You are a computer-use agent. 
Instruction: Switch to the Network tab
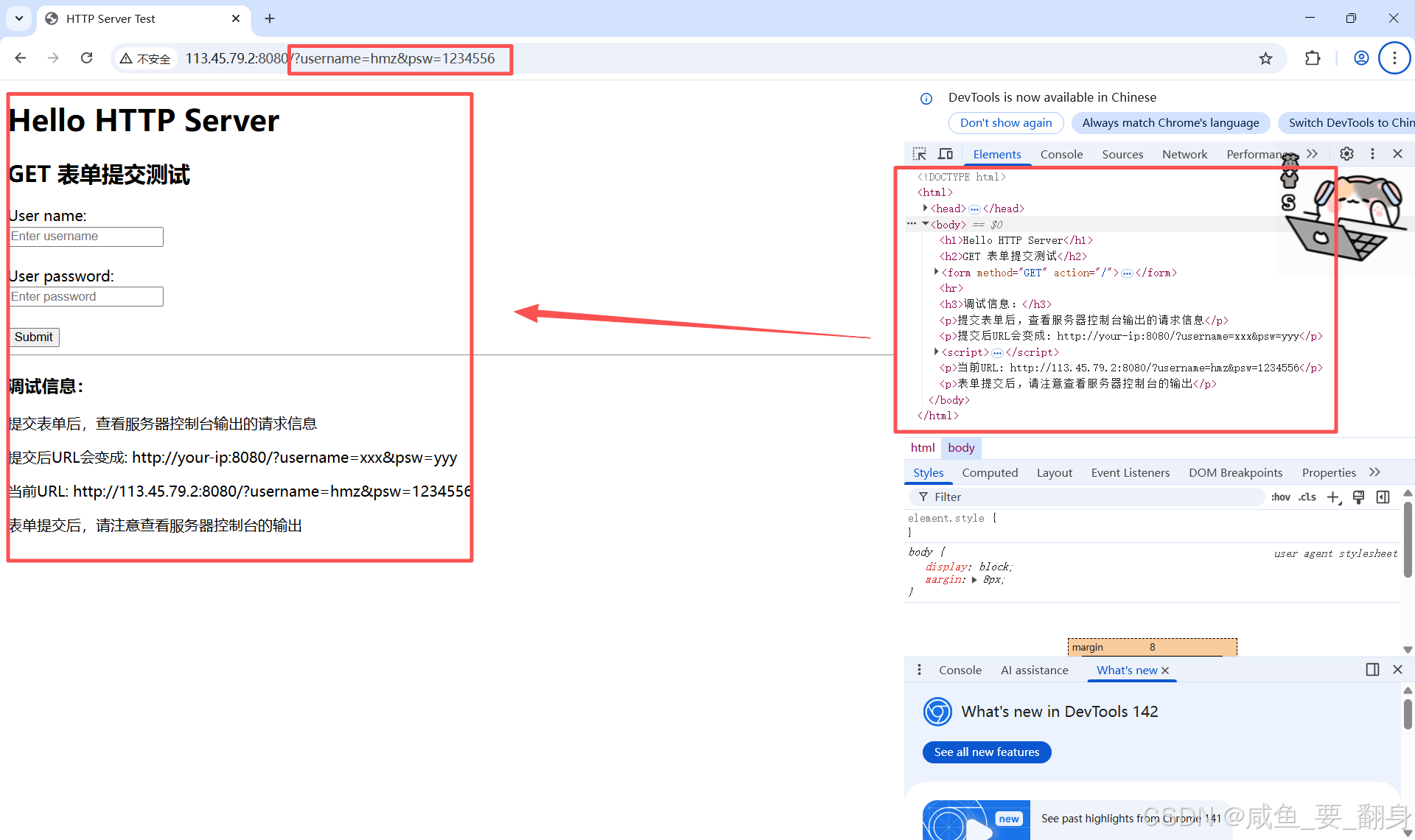[1184, 154]
